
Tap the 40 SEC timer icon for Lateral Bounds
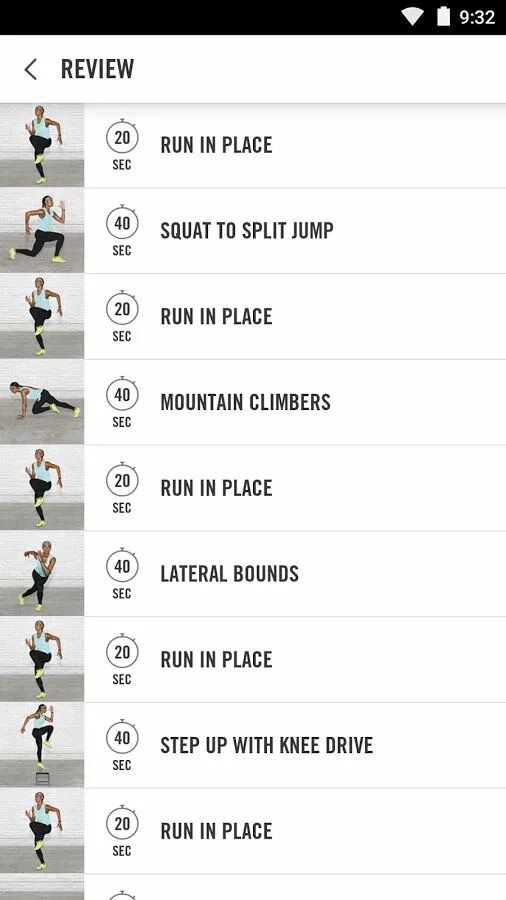(x=122, y=573)
